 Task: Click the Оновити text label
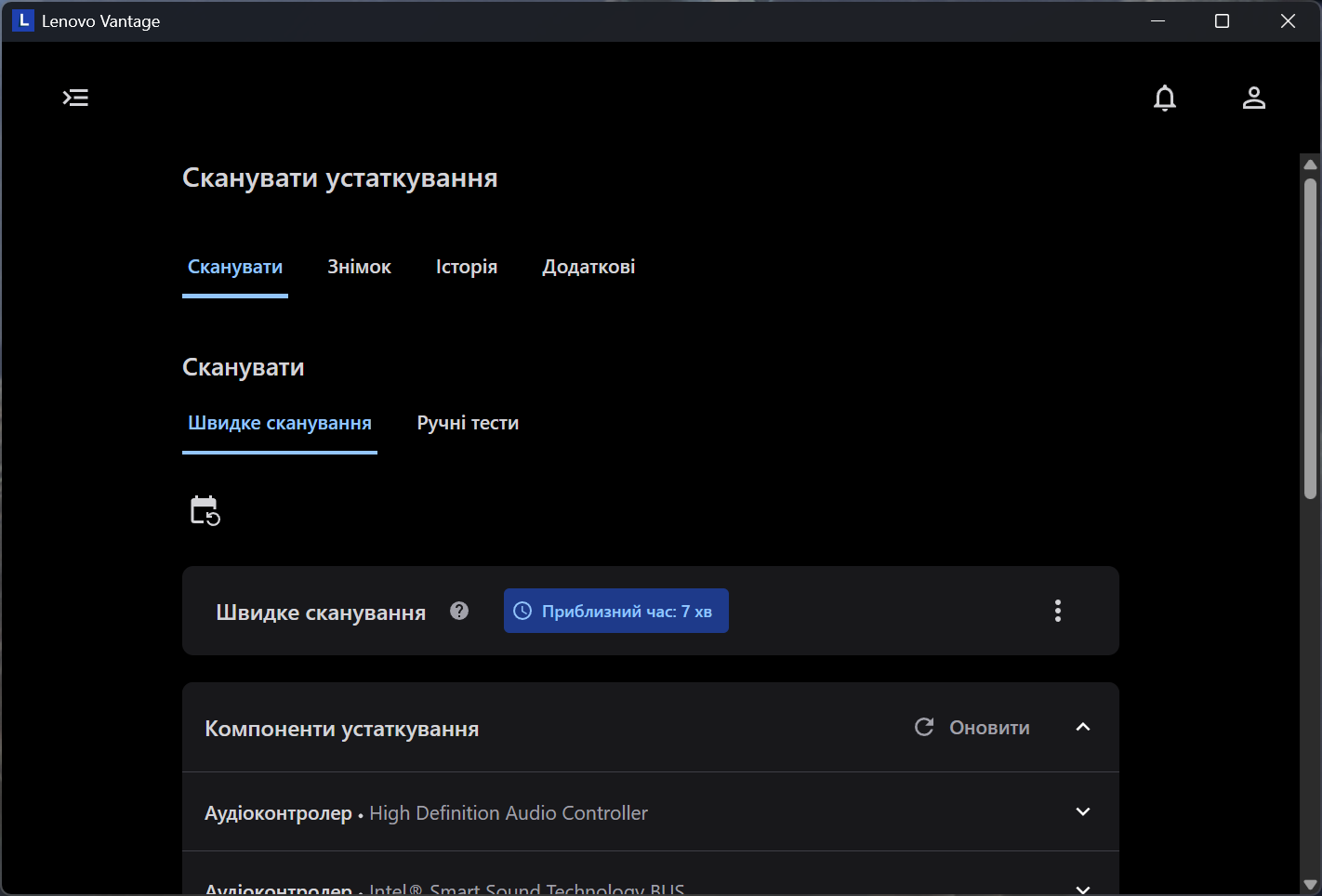point(989,728)
